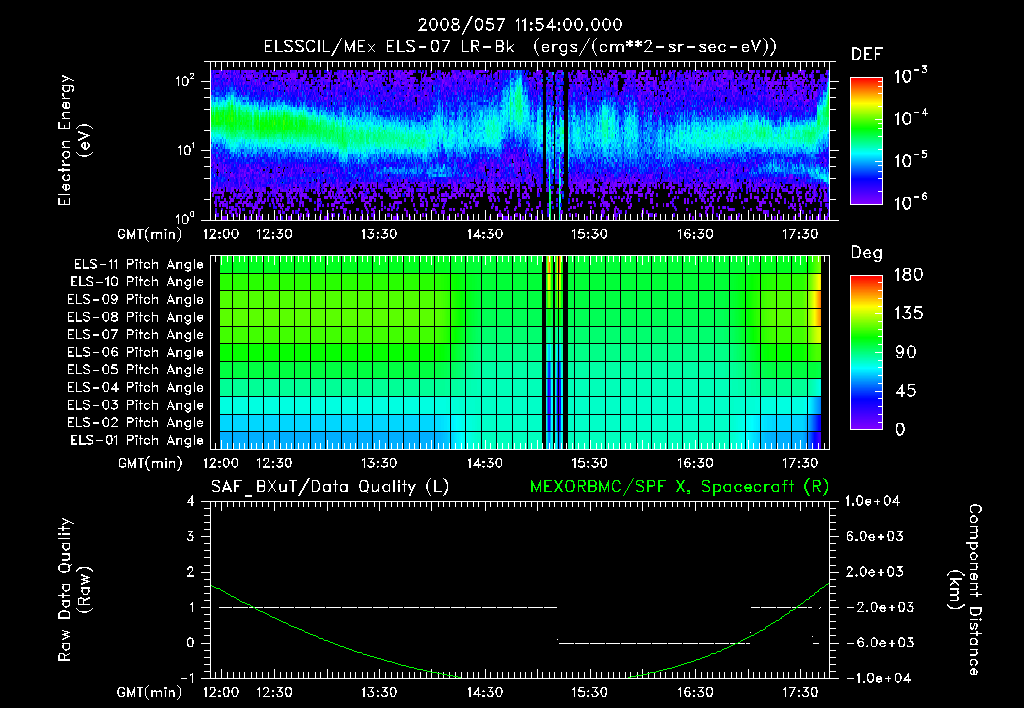The height and width of the screenshot is (708, 1024).
Task: Click the ELS-04 Pitch Angle row label
Action: click(x=136, y=387)
